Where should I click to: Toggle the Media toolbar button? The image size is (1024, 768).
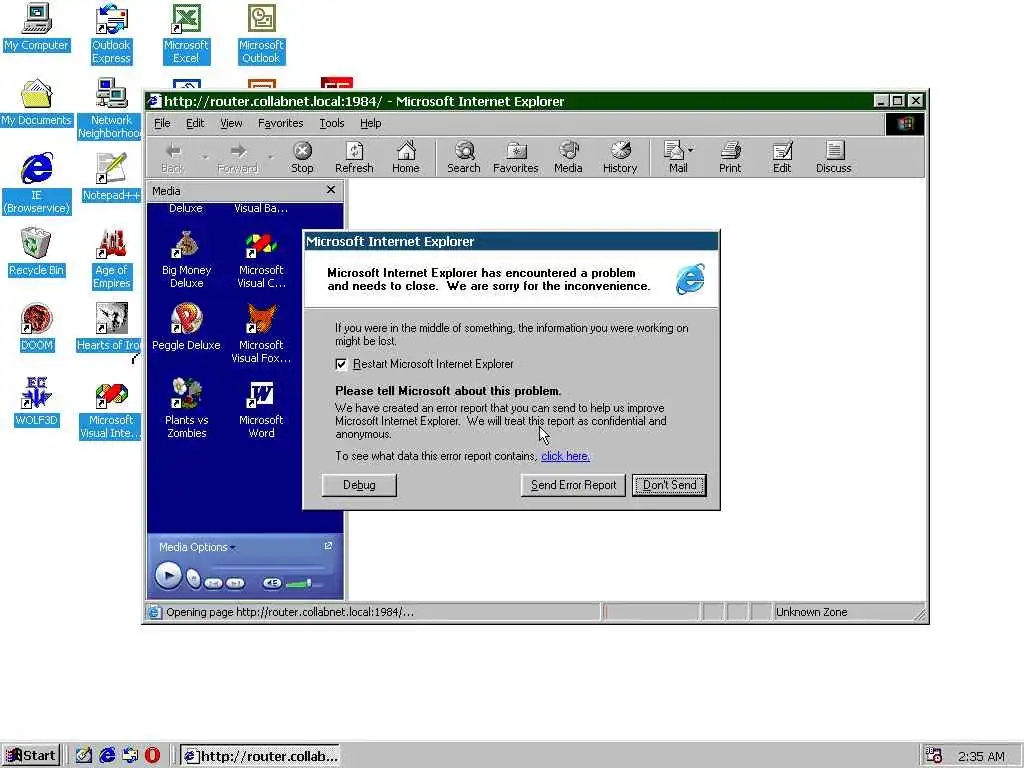tap(568, 157)
